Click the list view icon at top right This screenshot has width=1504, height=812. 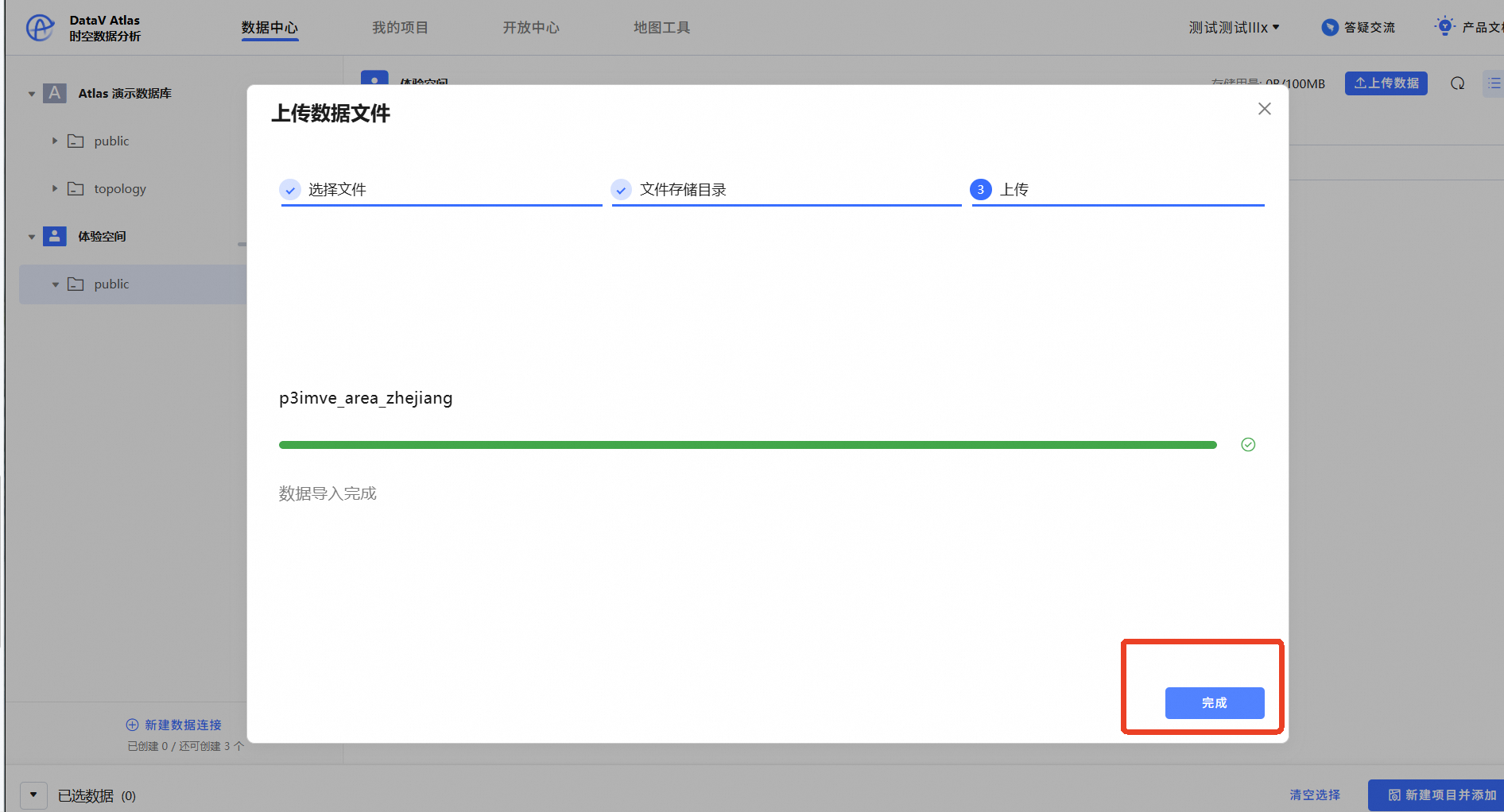click(x=1494, y=83)
